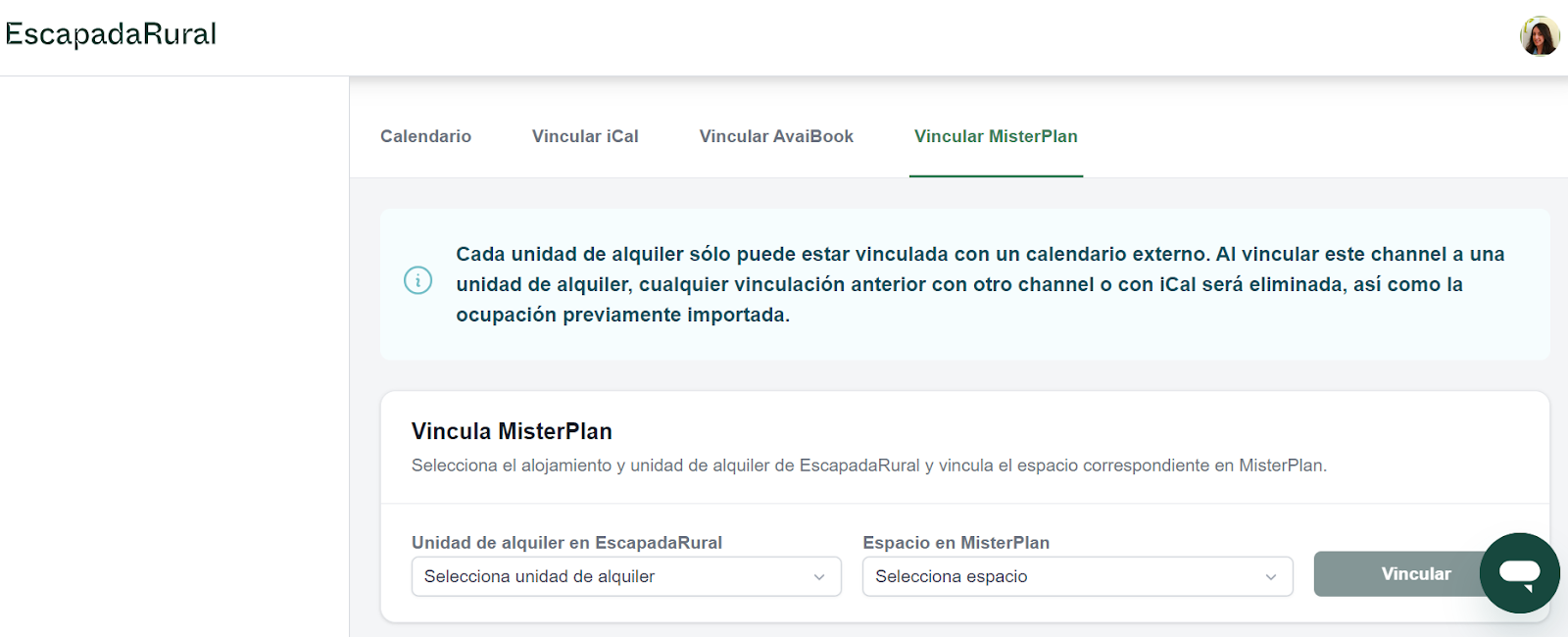Click the info icon in the notice banner
This screenshot has height=637, width=1568.
(x=418, y=280)
